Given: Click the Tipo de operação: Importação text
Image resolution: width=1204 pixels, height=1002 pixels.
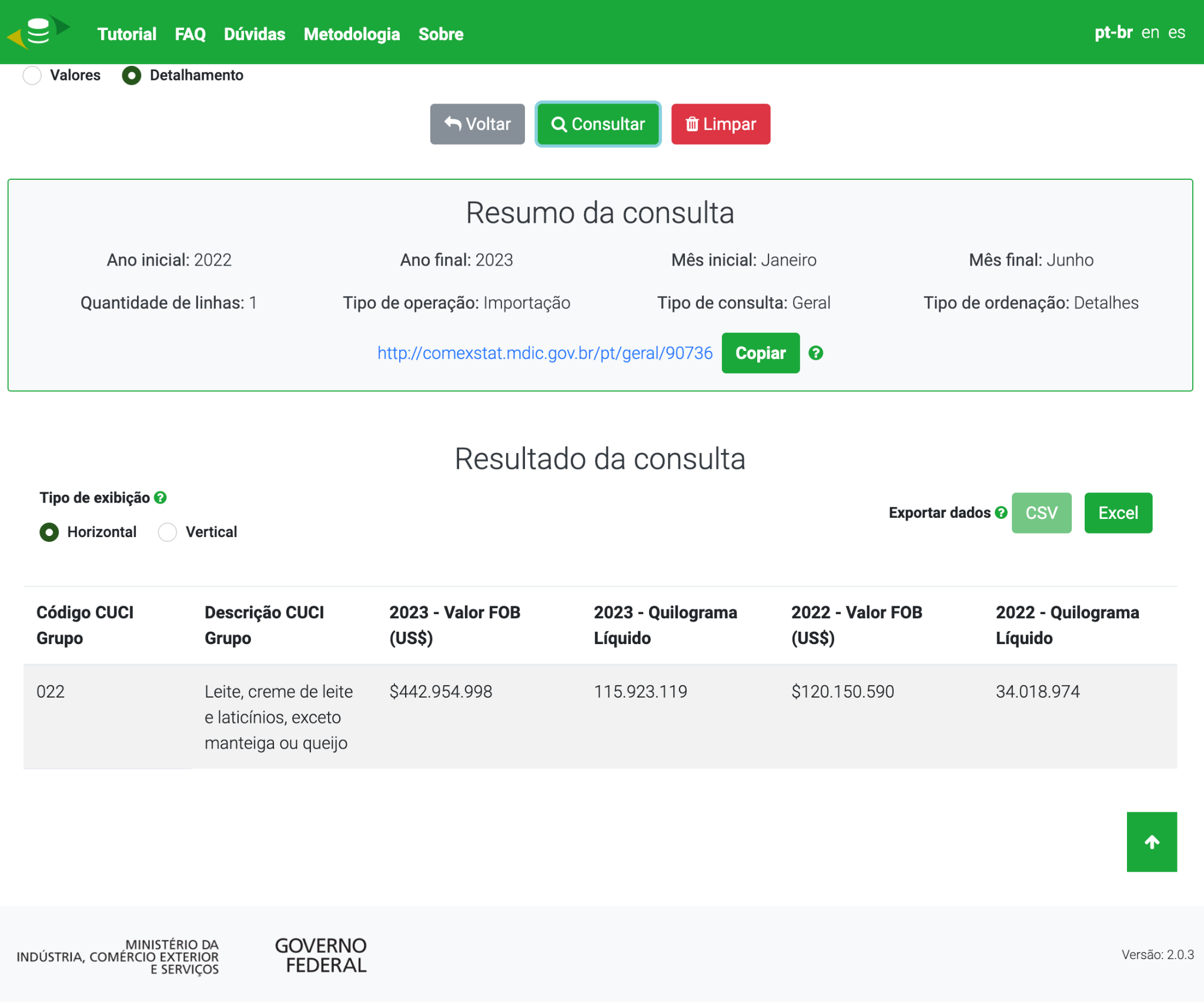Looking at the screenshot, I should [x=457, y=303].
